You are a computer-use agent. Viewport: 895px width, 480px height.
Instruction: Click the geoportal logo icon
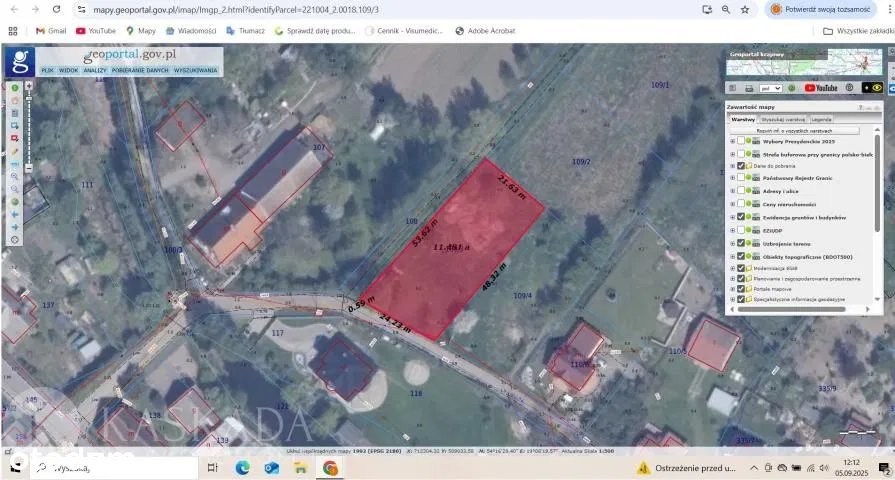coord(19,61)
